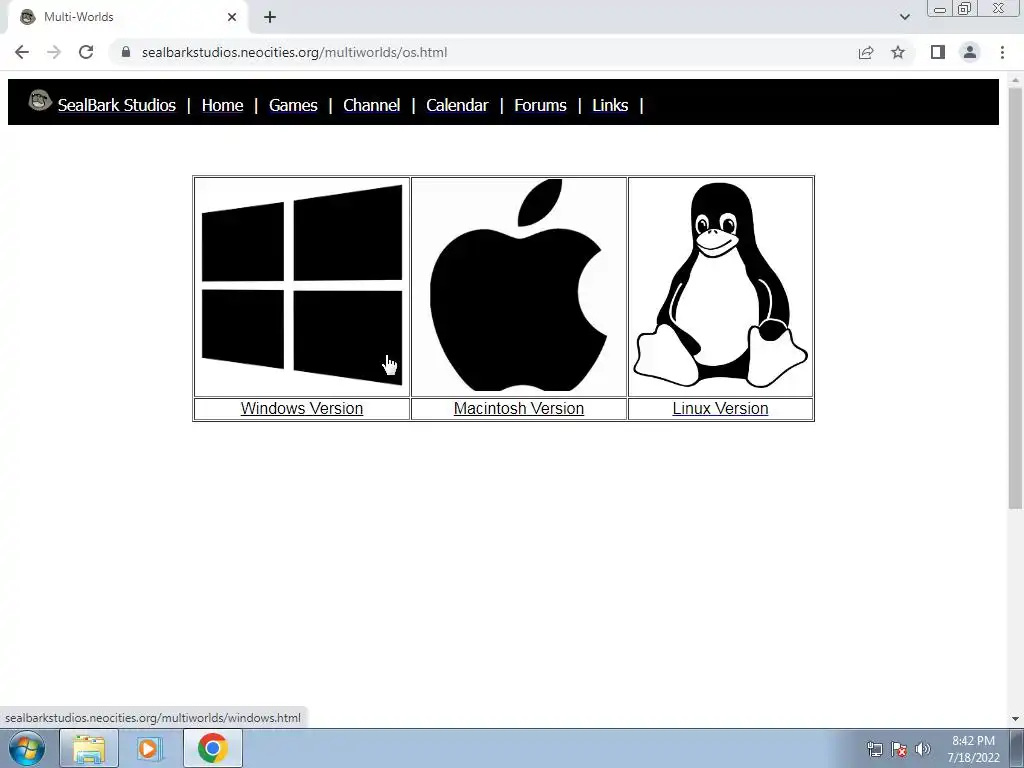Close the Multi-Worlds tab
Screen dimensions: 1024x768
click(x=232, y=17)
